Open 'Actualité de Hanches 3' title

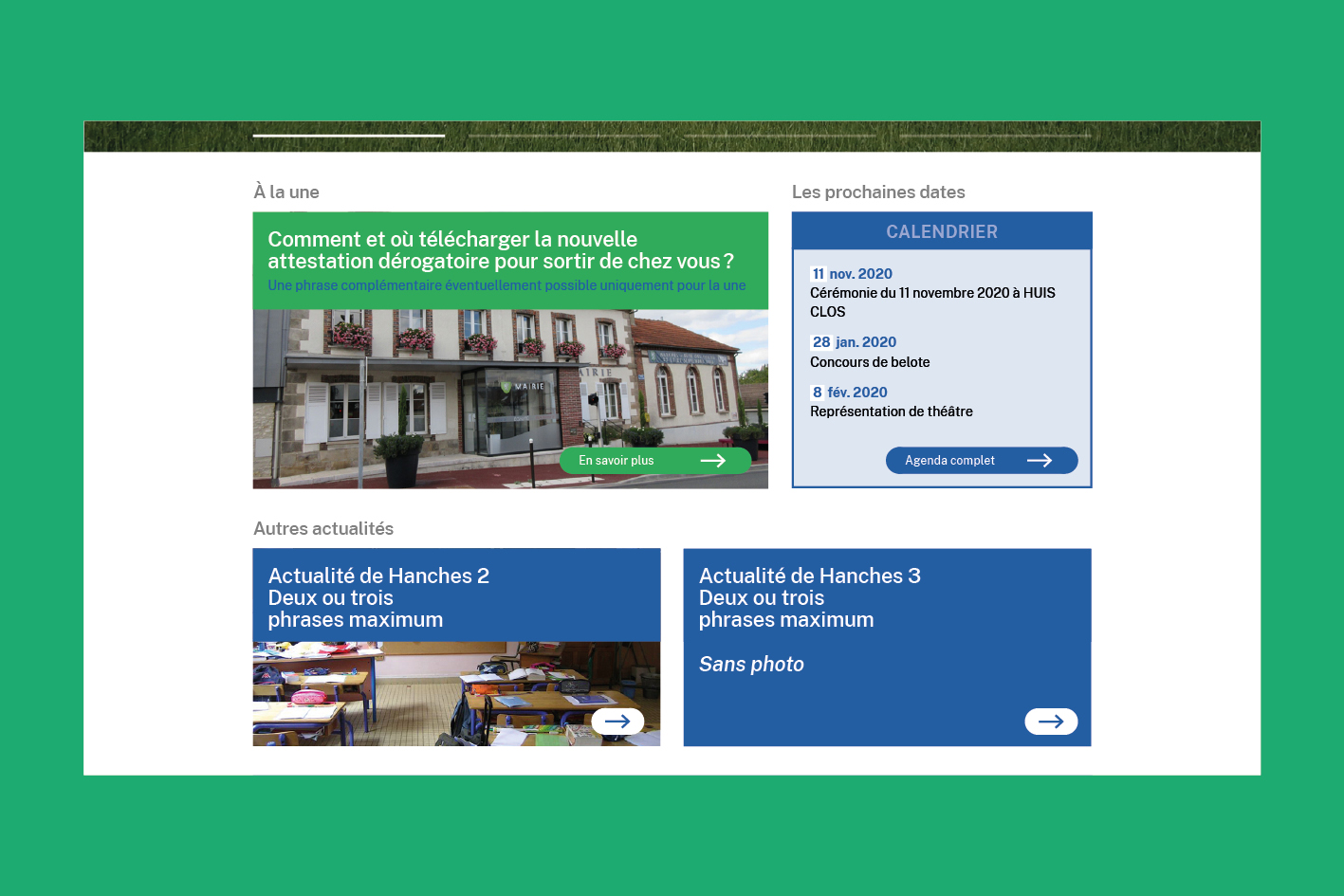(x=810, y=576)
